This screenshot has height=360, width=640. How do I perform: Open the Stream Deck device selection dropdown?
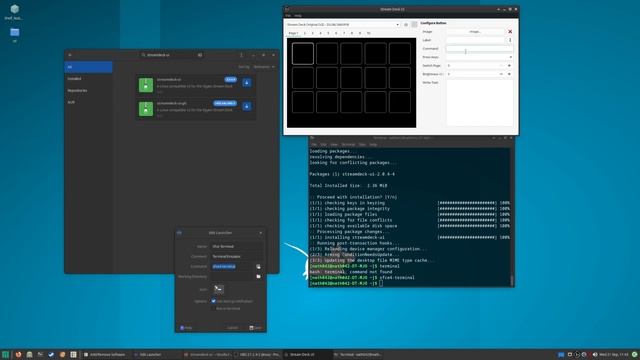(343, 24)
